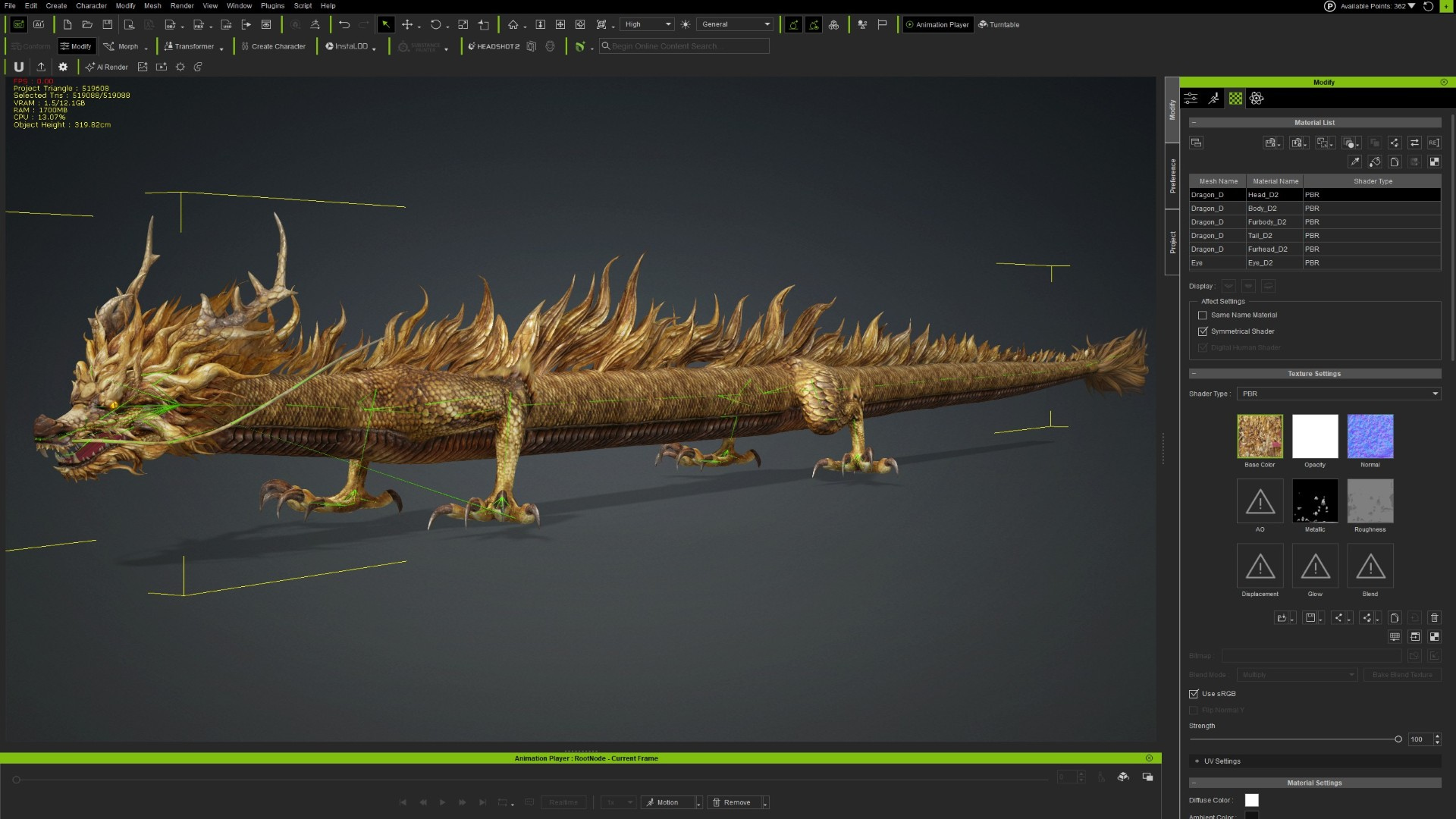Activate the Select arrow tool

(386, 24)
